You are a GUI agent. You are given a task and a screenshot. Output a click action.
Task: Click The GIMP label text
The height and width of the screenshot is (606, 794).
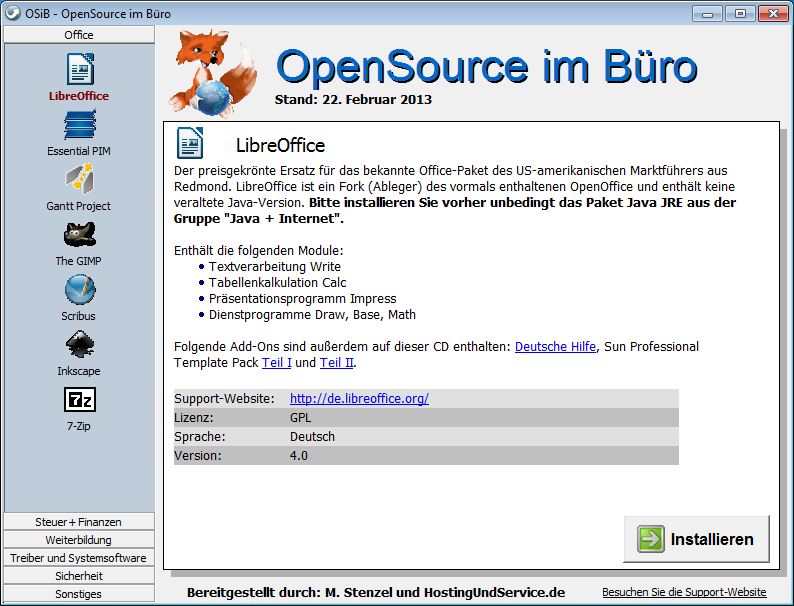tap(78, 261)
